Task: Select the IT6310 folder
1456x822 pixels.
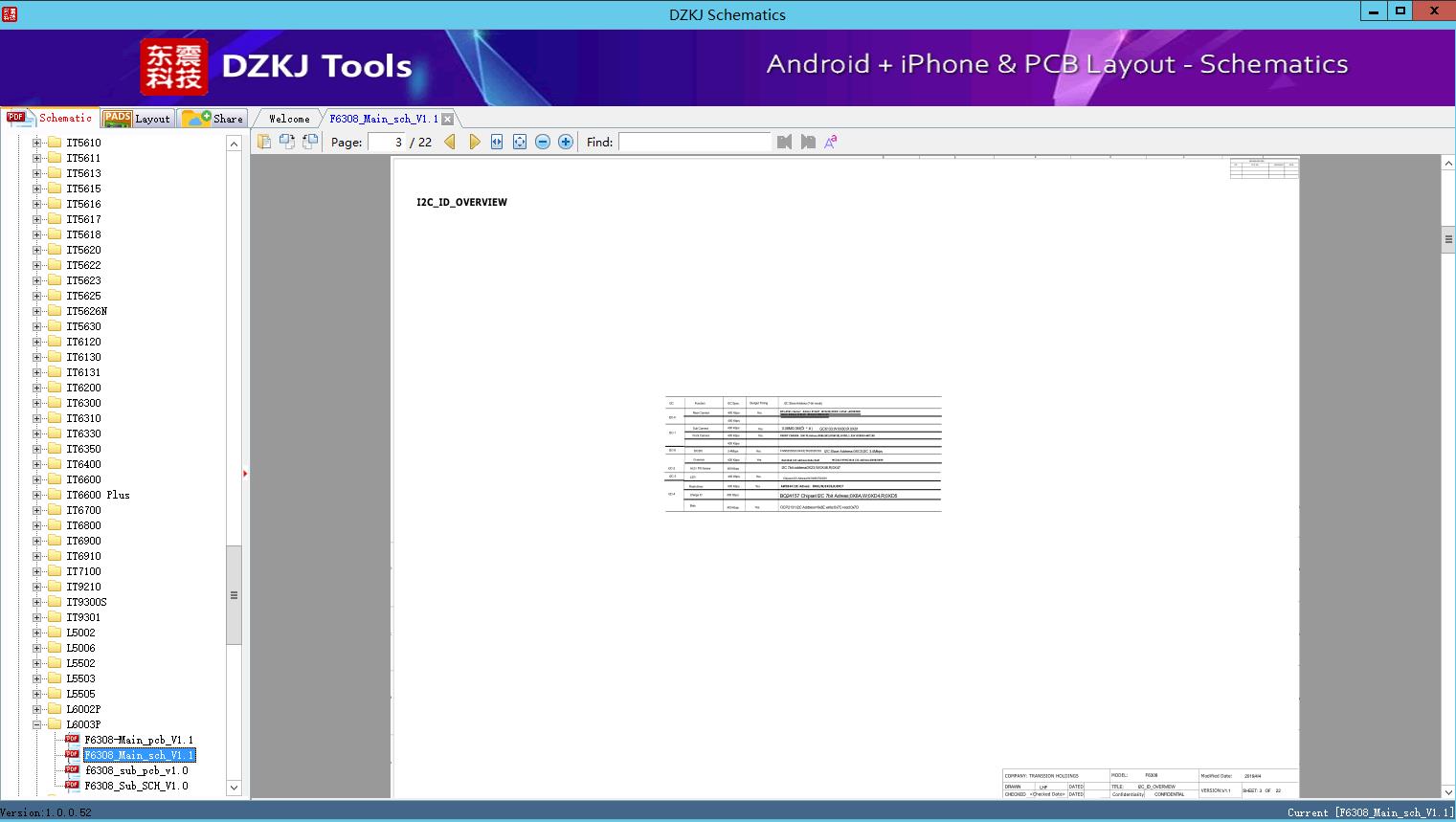Action: pyautogui.click(x=83, y=418)
